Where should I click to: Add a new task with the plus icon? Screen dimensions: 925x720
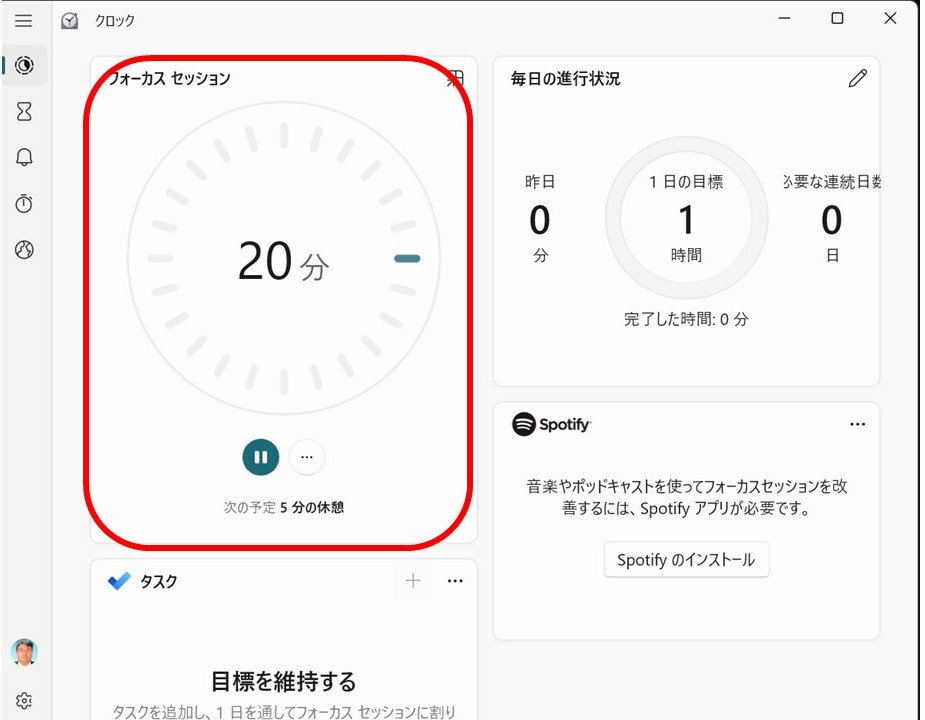click(x=413, y=581)
